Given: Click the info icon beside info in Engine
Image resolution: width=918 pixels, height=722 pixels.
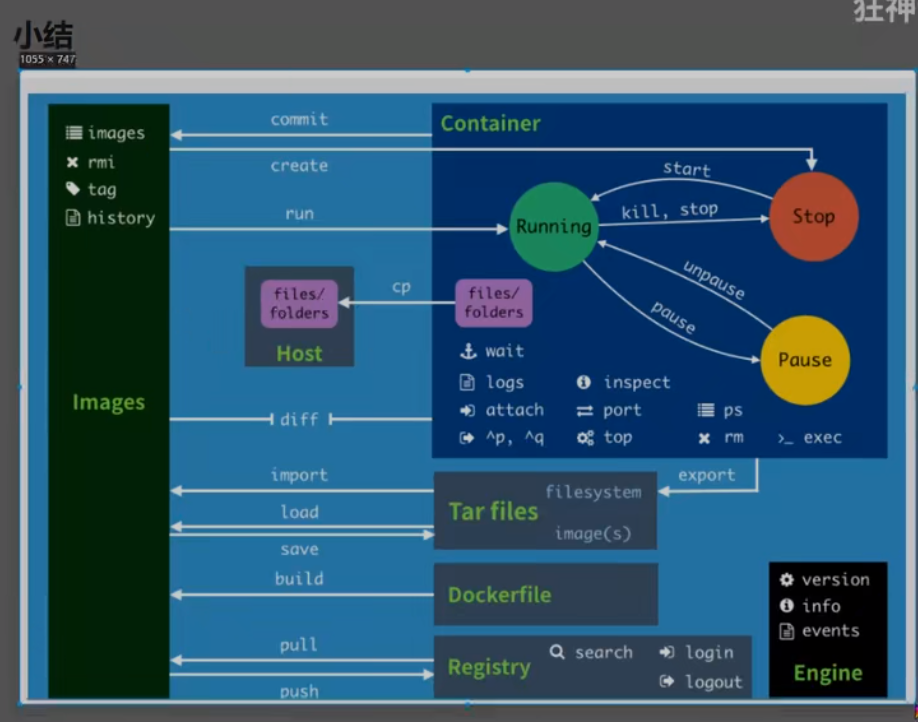Looking at the screenshot, I should [x=787, y=605].
